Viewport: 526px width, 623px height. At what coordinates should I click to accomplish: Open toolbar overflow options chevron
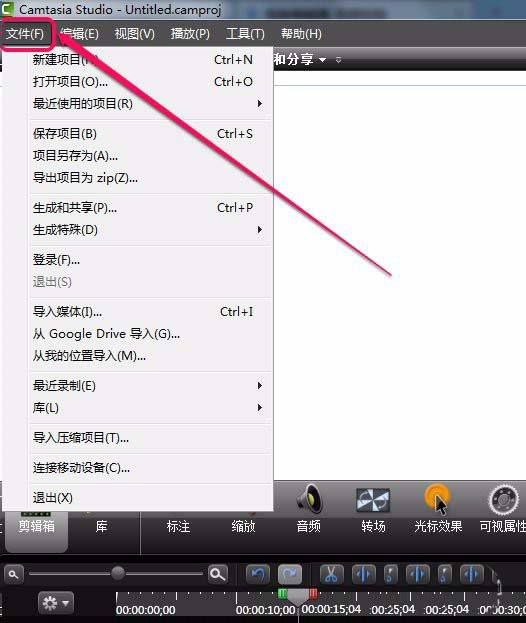(x=338, y=60)
